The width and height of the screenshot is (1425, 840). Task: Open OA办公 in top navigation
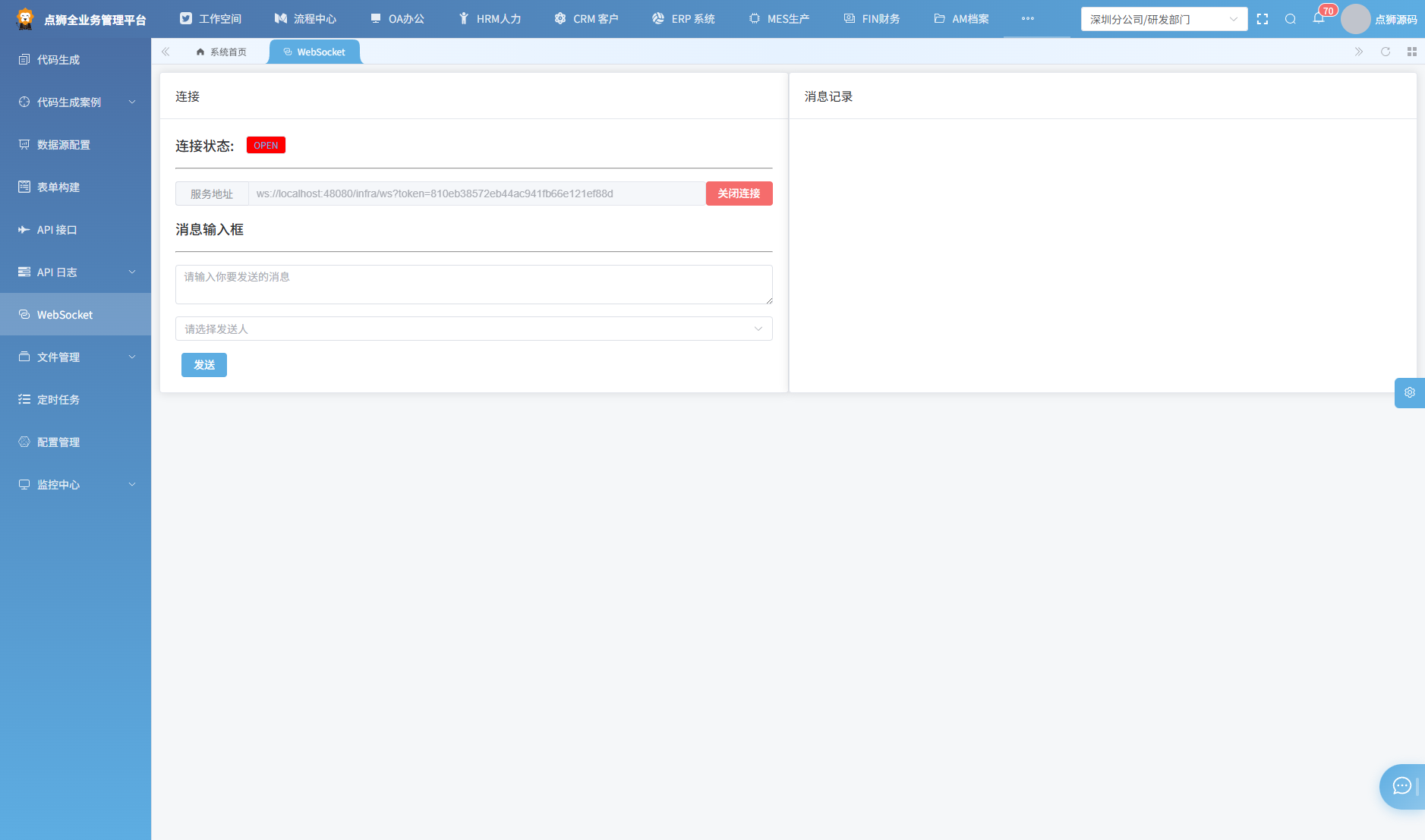(397, 19)
